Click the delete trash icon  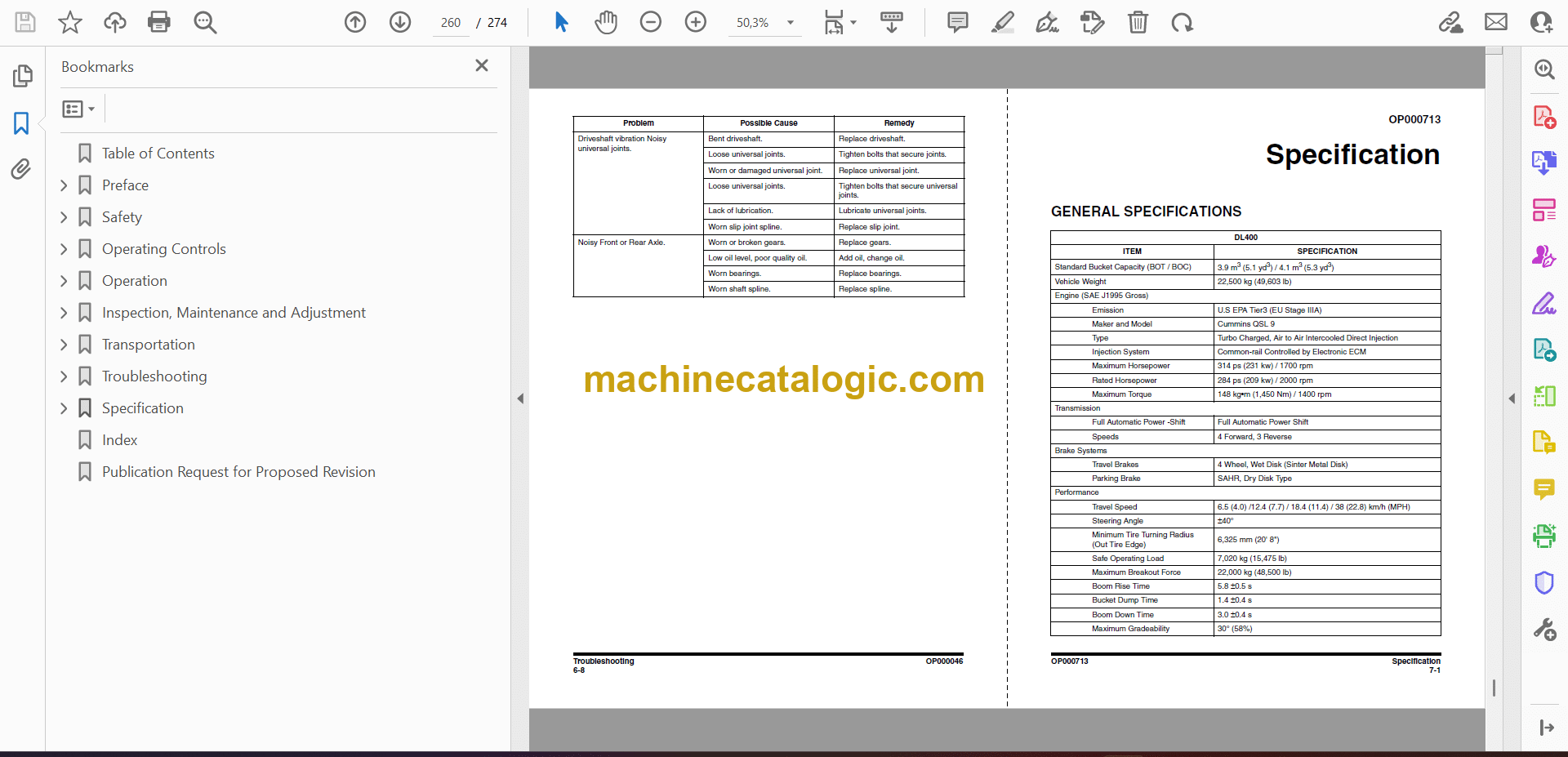pyautogui.click(x=1138, y=22)
